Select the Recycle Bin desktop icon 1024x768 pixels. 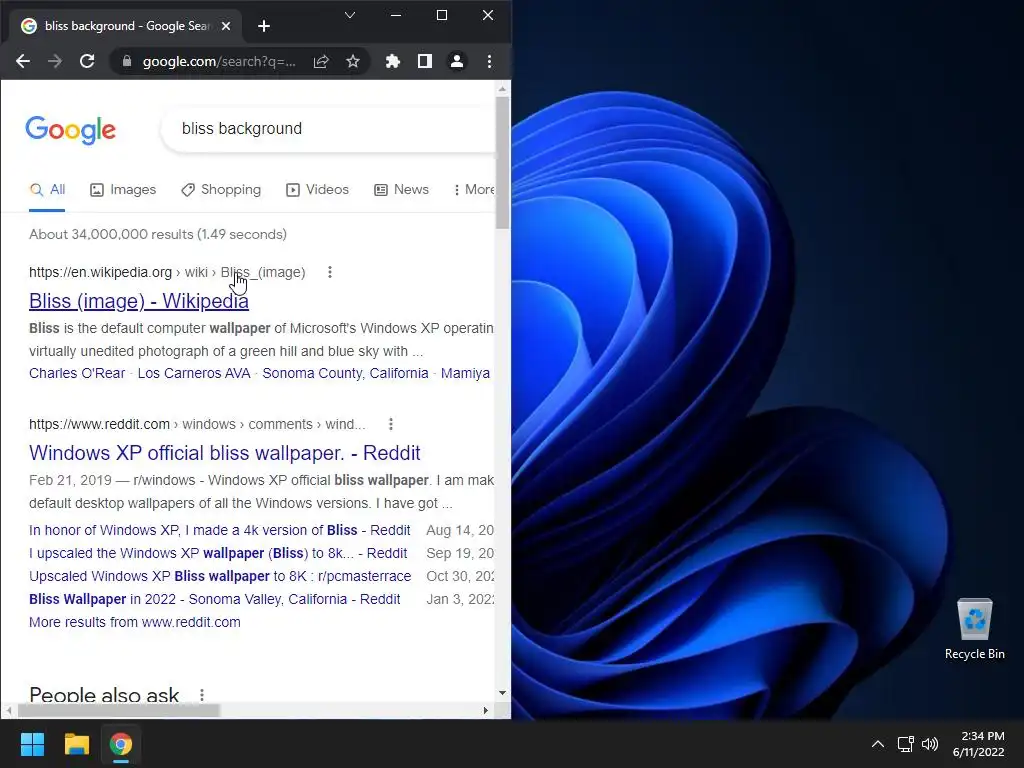tap(974, 629)
